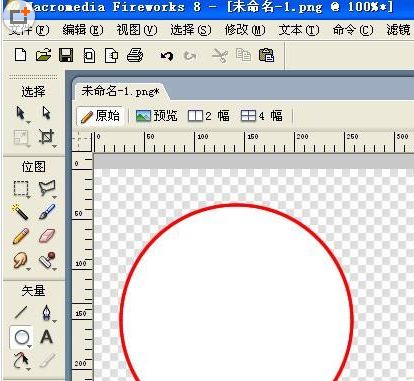
Task: Switch to 原始 view
Action: 101,116
